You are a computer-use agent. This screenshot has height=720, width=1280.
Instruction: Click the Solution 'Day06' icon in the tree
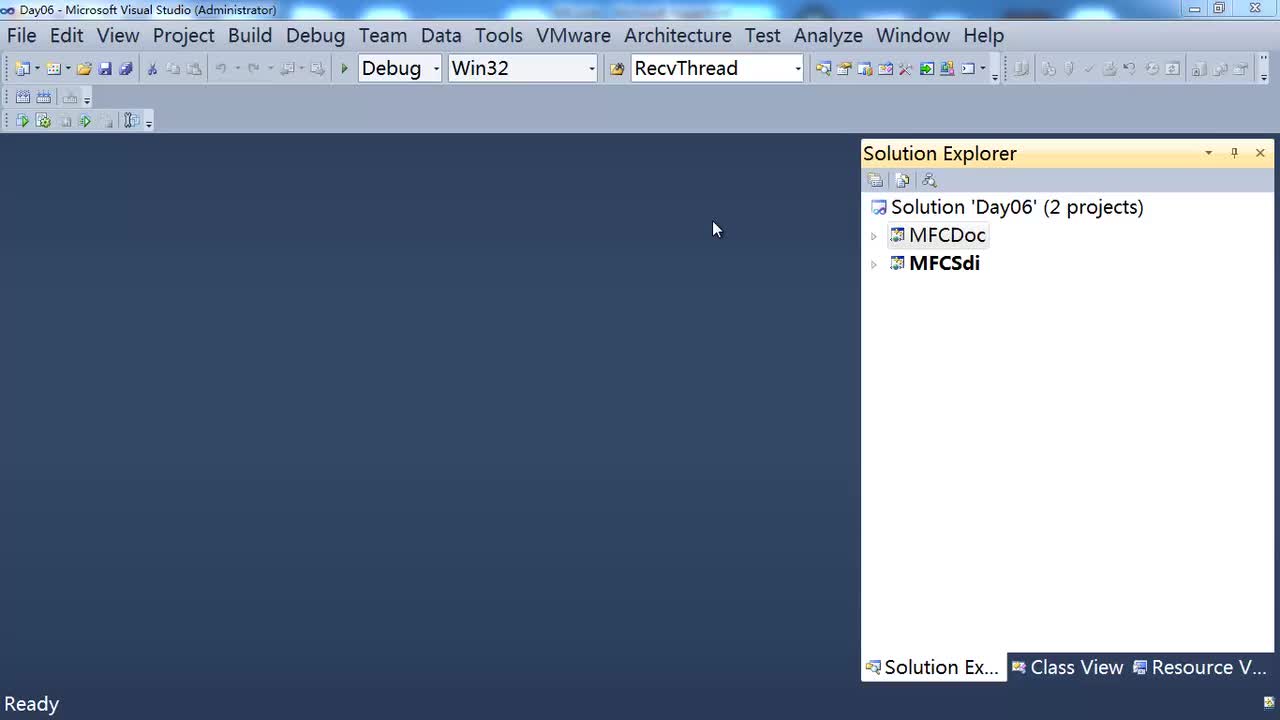879,208
